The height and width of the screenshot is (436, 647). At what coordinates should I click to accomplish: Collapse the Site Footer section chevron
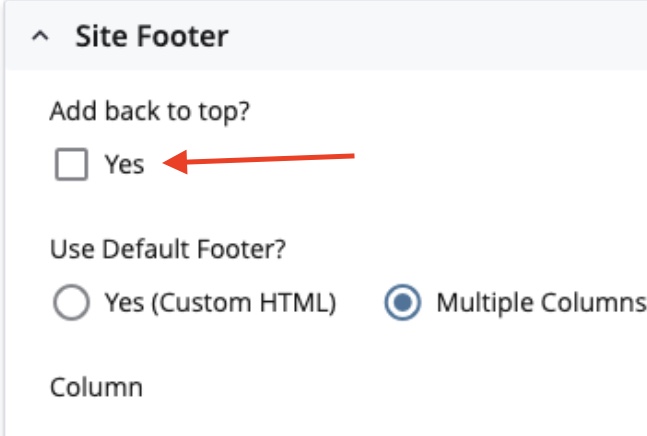tap(40, 38)
